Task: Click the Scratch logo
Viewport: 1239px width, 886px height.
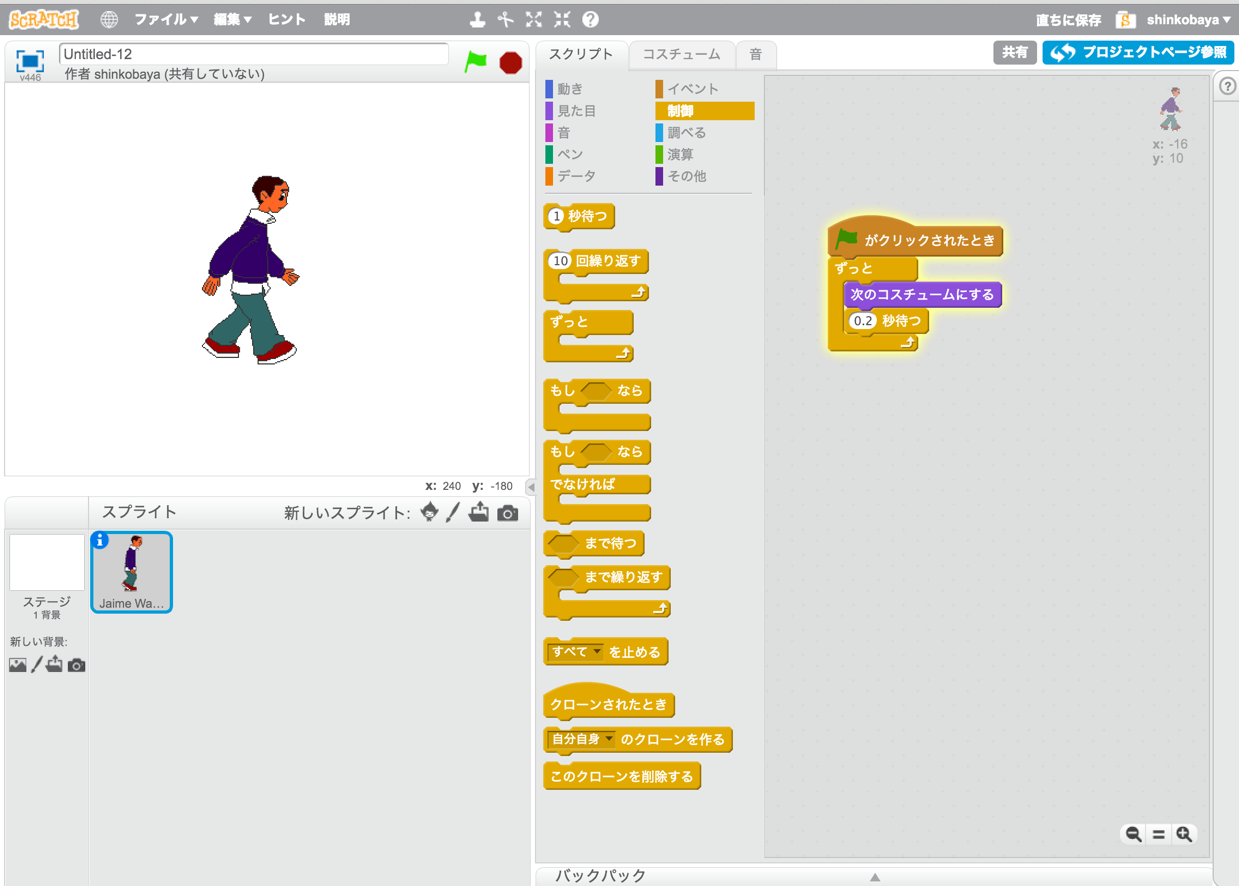Action: click(43, 19)
